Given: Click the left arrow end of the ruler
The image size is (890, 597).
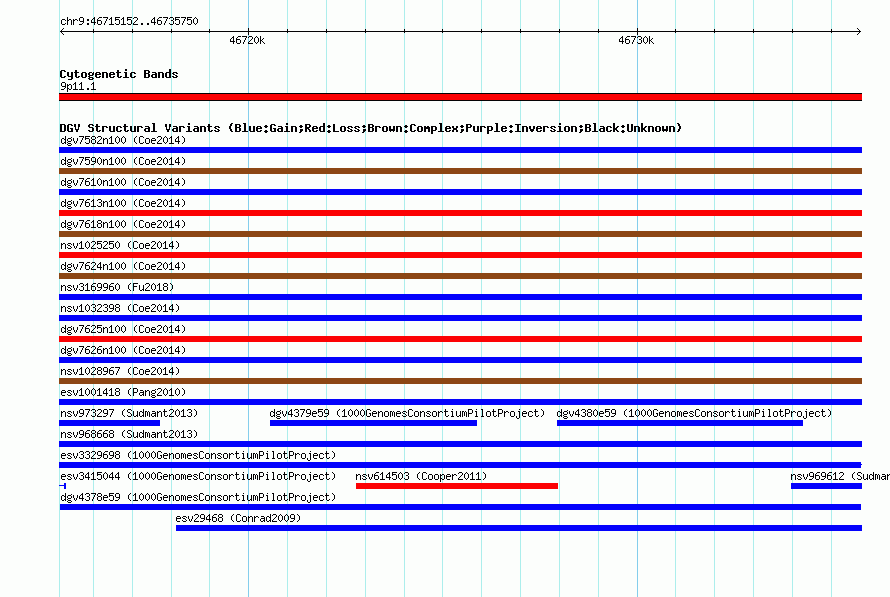Looking at the screenshot, I should (62, 31).
